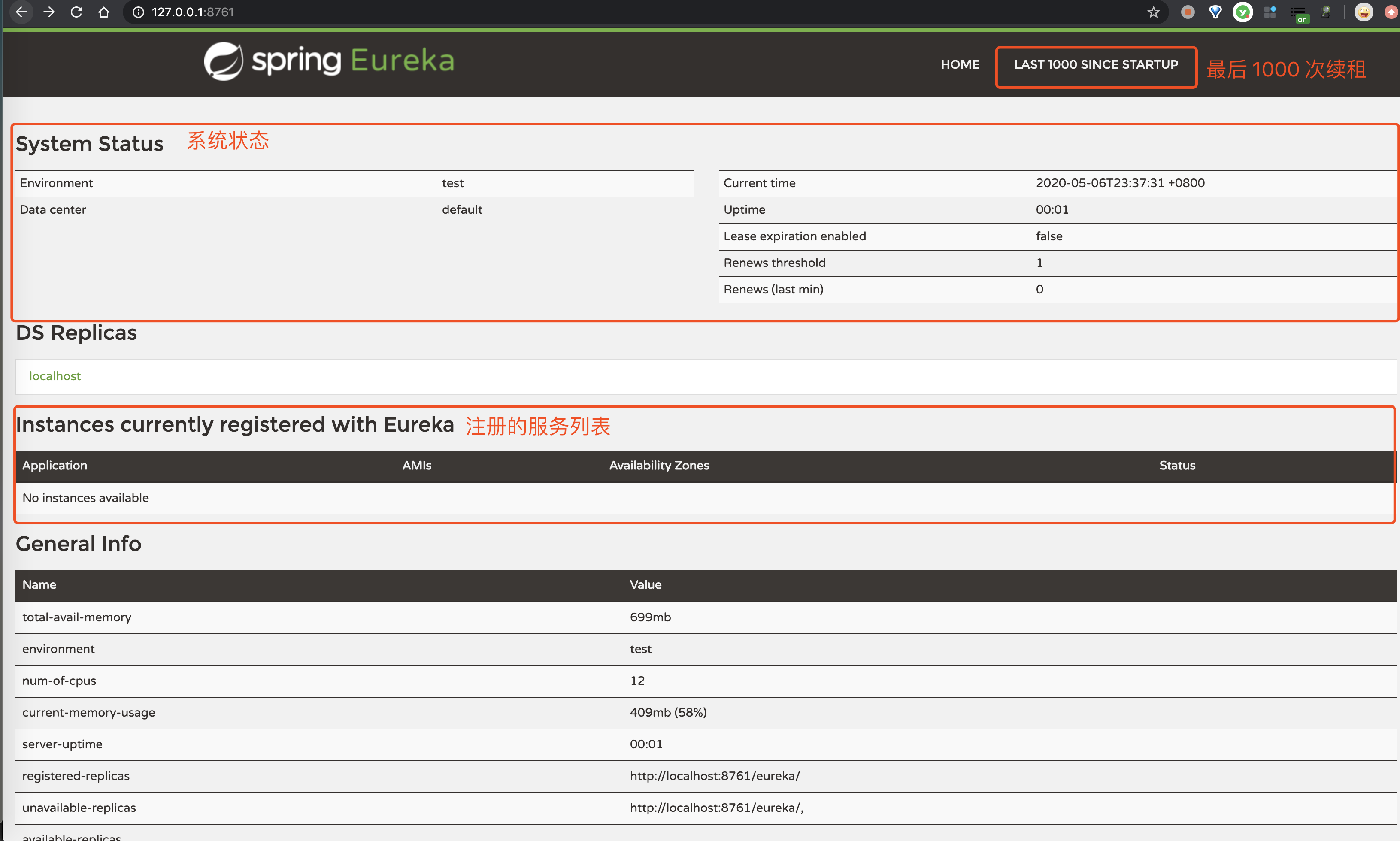Go back to the previous page
The width and height of the screenshot is (1400, 841).
pyautogui.click(x=21, y=11)
